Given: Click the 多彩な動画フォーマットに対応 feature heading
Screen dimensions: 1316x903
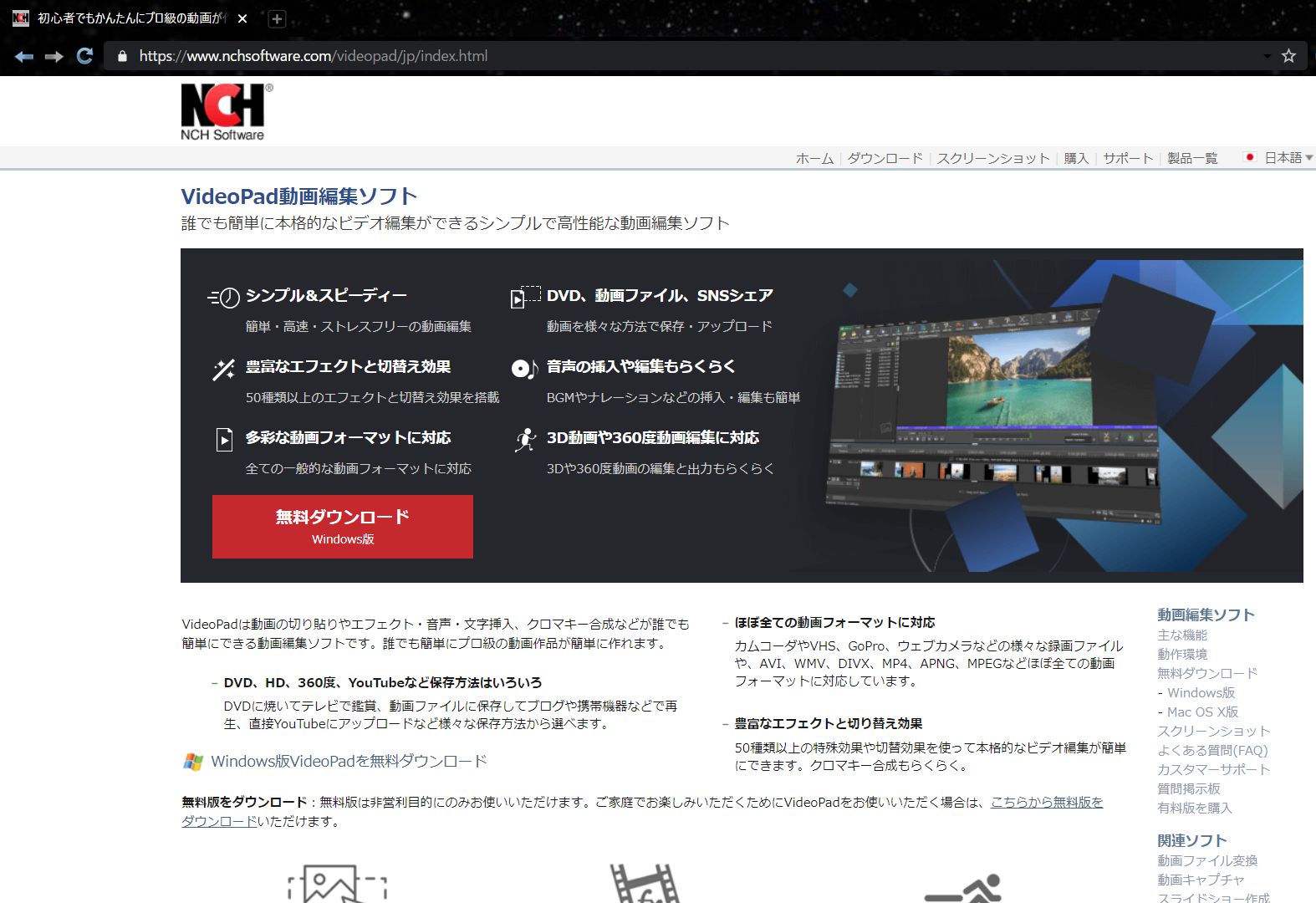Looking at the screenshot, I should coord(348,437).
